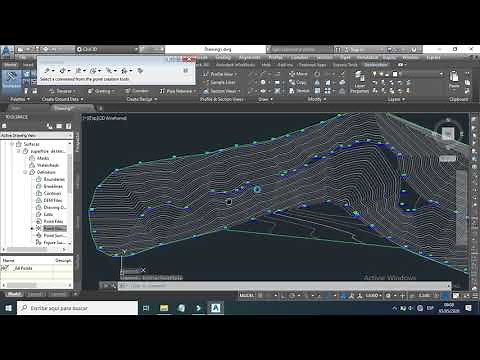480x360 pixels.
Task: Collapse the Surfaces tree node
Action: (x=12, y=144)
